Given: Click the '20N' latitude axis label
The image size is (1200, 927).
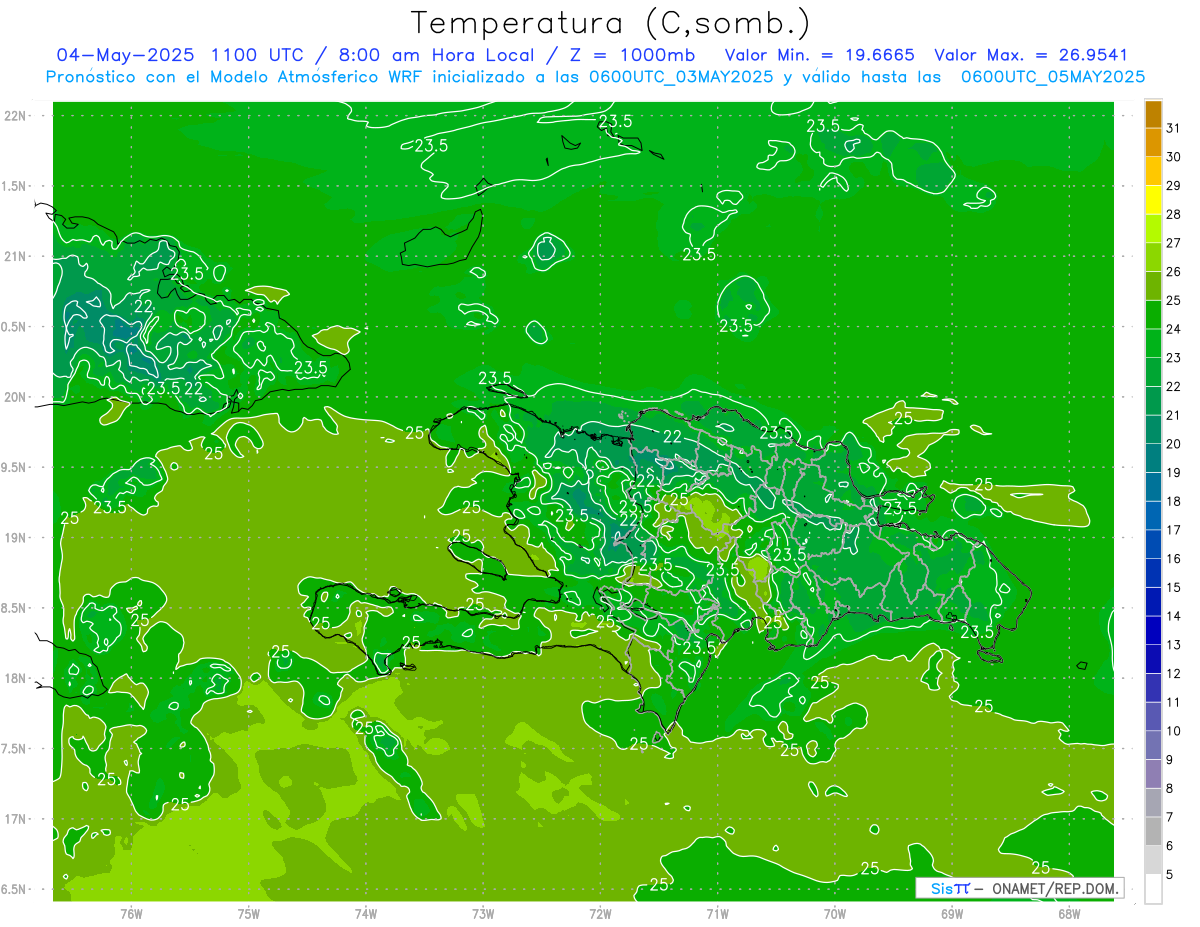Looking at the screenshot, I should pos(15,397).
